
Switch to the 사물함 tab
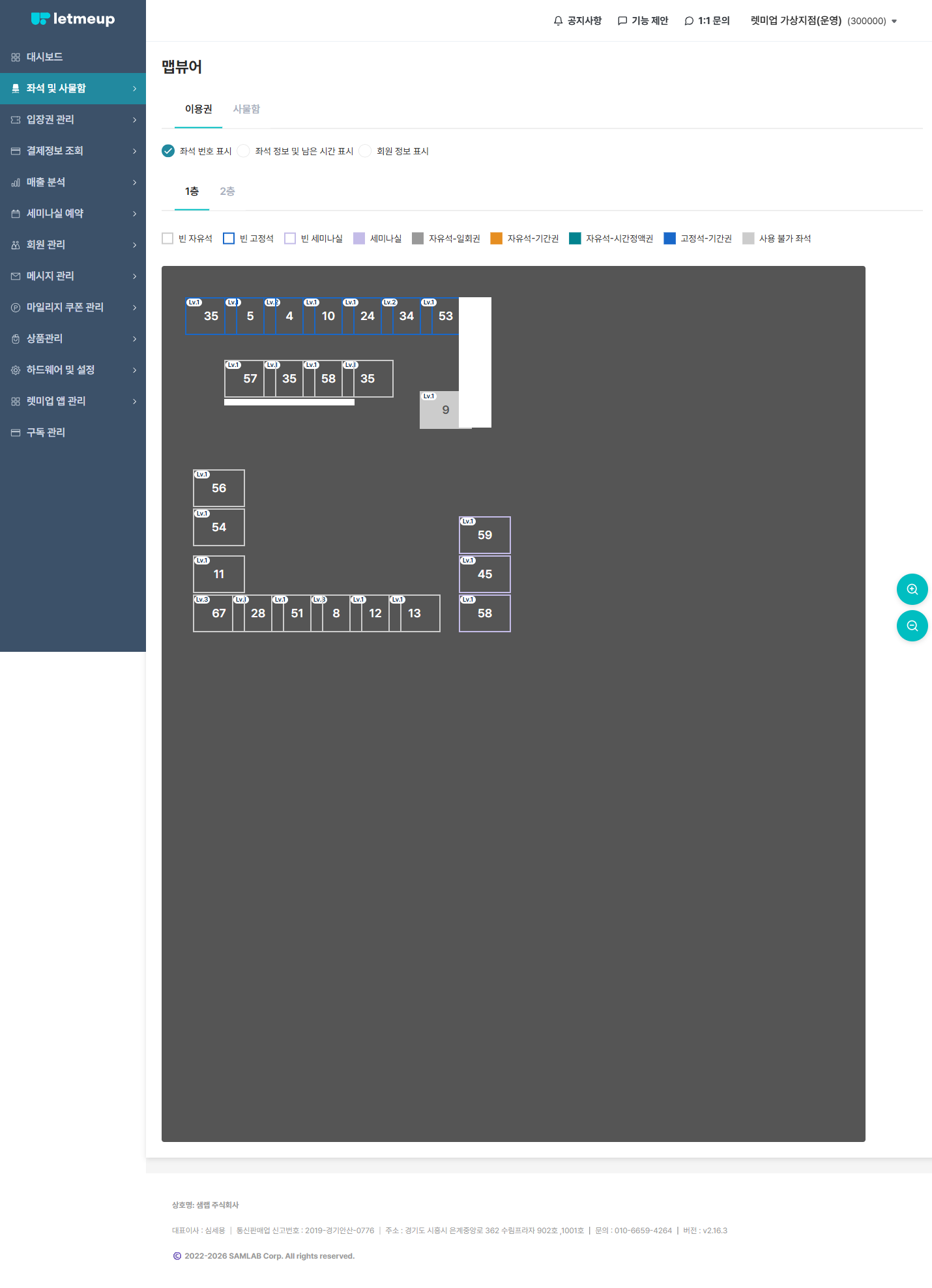coord(246,109)
